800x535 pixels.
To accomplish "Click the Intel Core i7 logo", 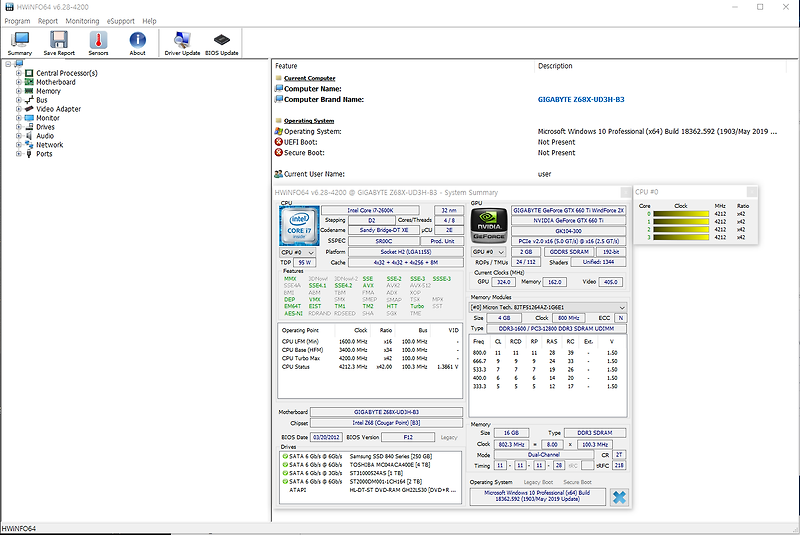I will coord(299,226).
